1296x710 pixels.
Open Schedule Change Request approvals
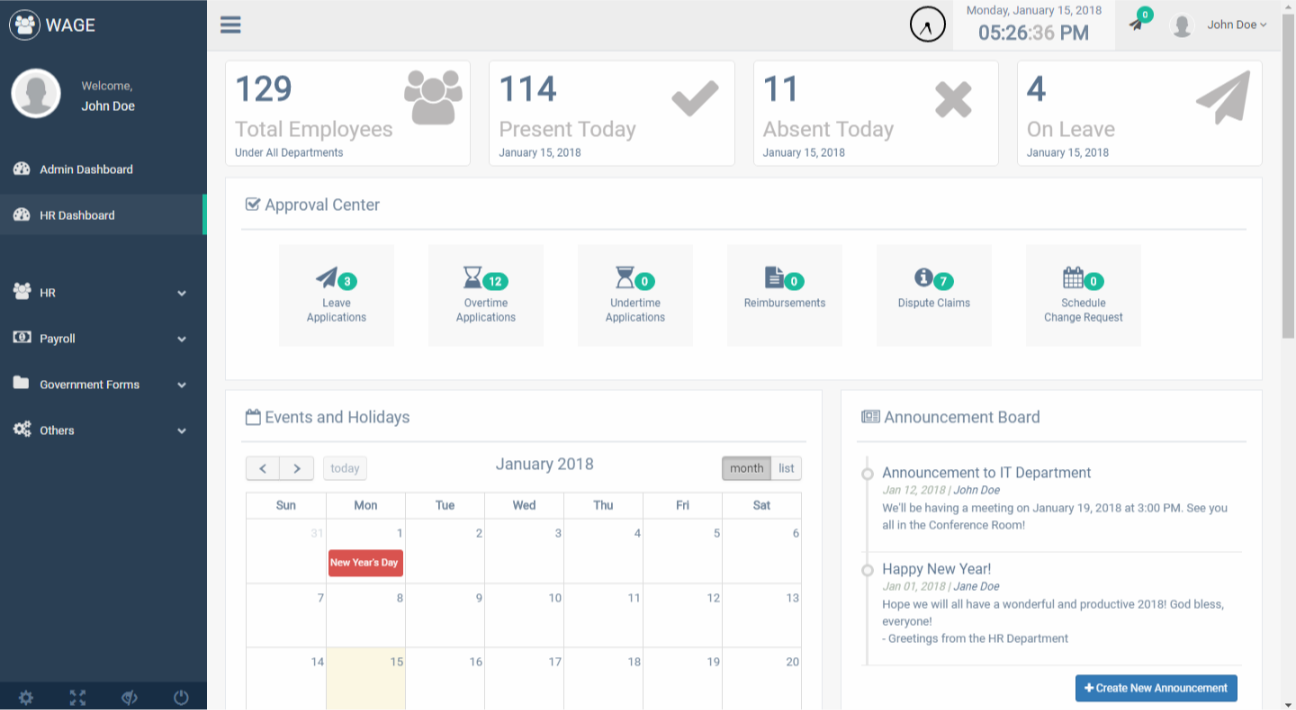pyautogui.click(x=1083, y=295)
